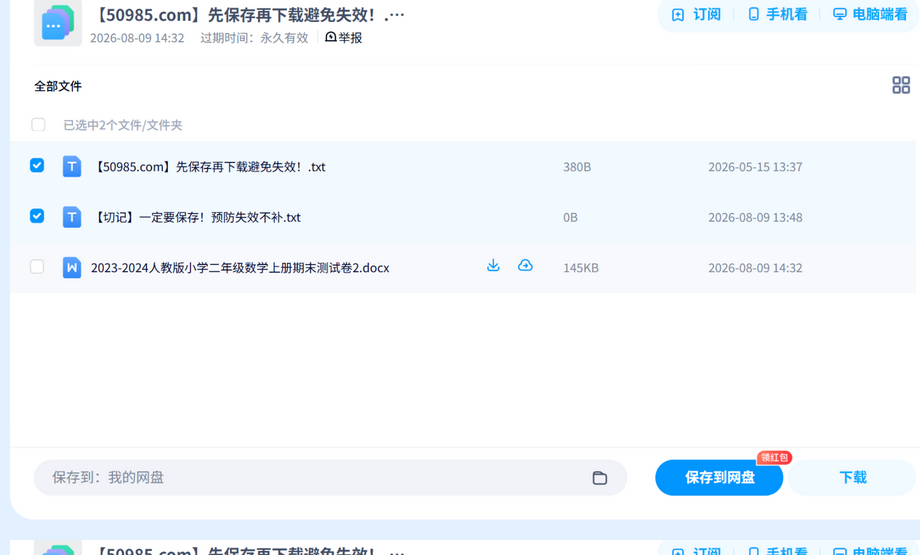The height and width of the screenshot is (555, 920).
Task: Click save-to-cloud icon on docx row
Action: [x=525, y=265]
